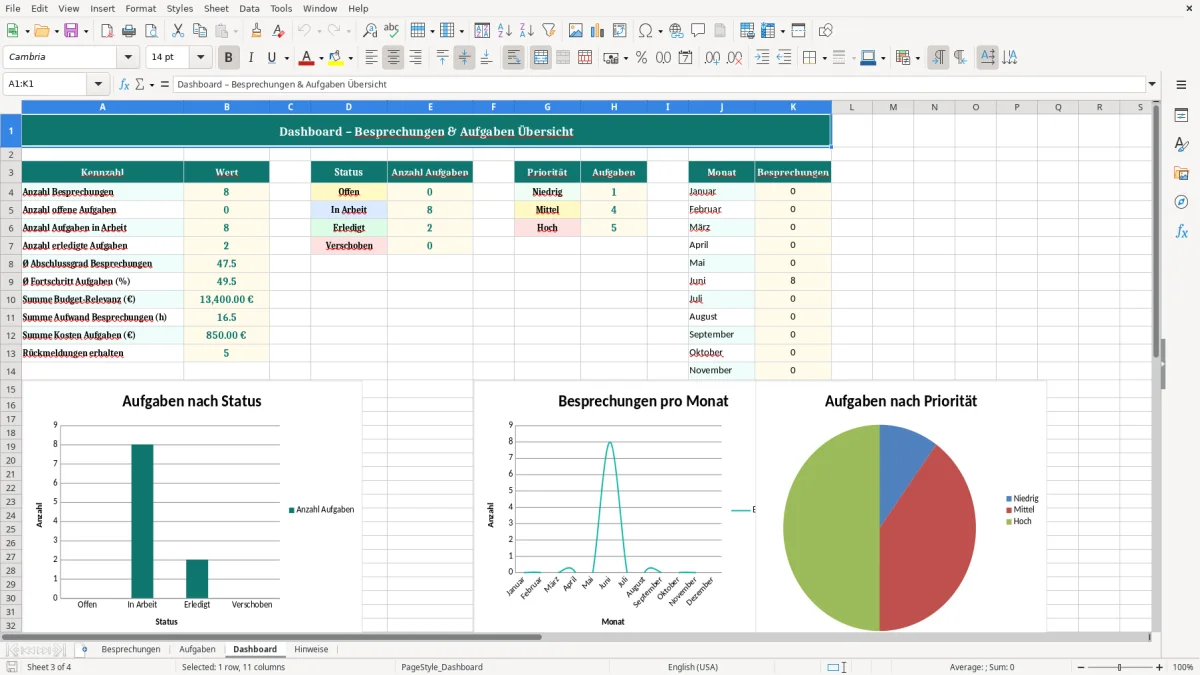The image size is (1200, 675).
Task: Toggle italic formatting
Action: pos(251,58)
